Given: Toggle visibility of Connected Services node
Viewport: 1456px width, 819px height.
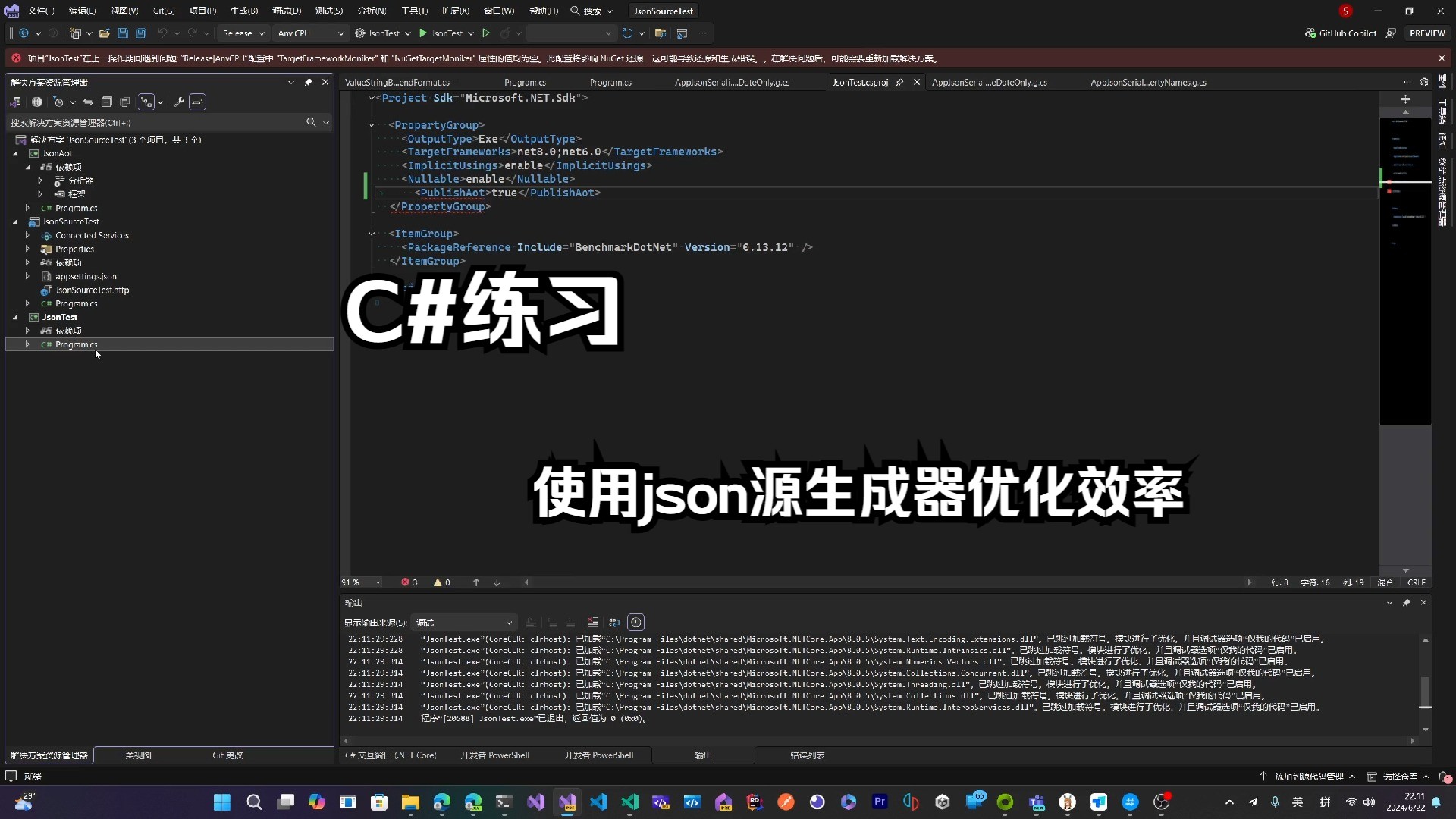Looking at the screenshot, I should (27, 235).
